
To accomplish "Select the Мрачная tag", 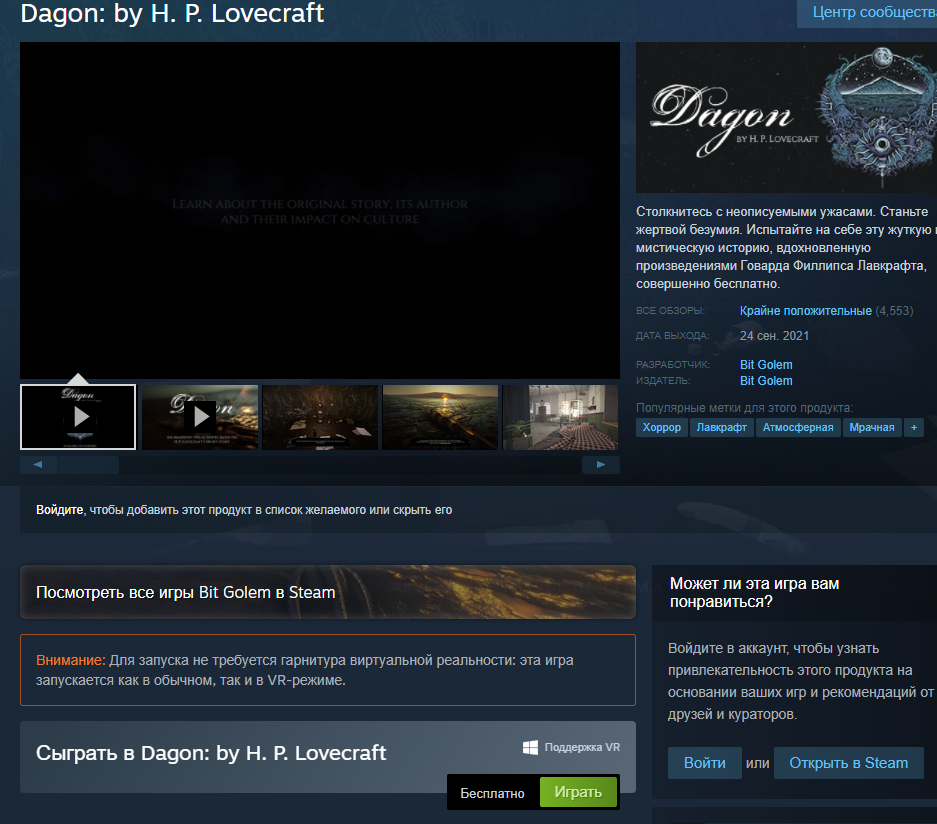I will 872,427.
